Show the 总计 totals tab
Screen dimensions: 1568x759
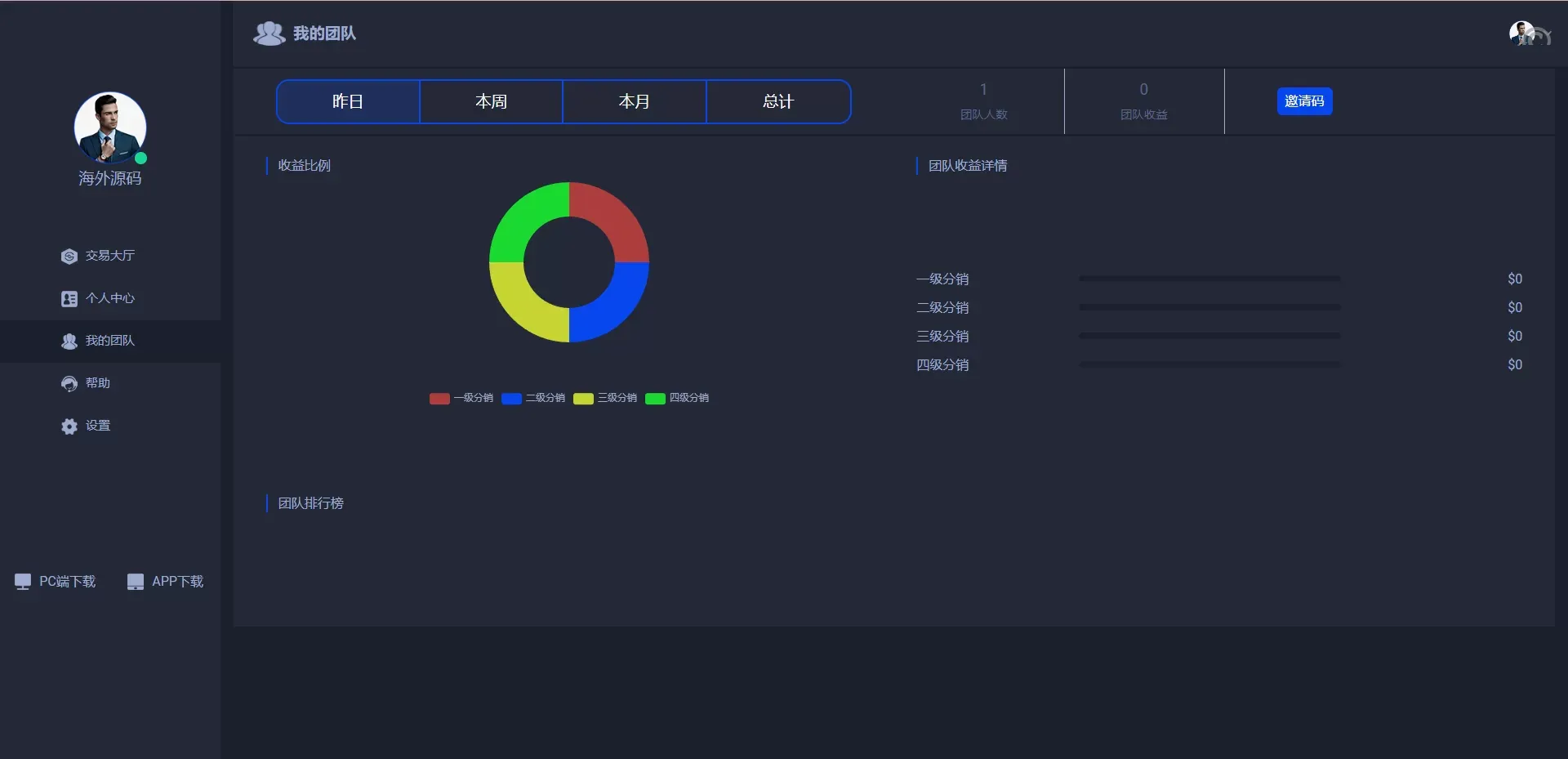coord(778,101)
